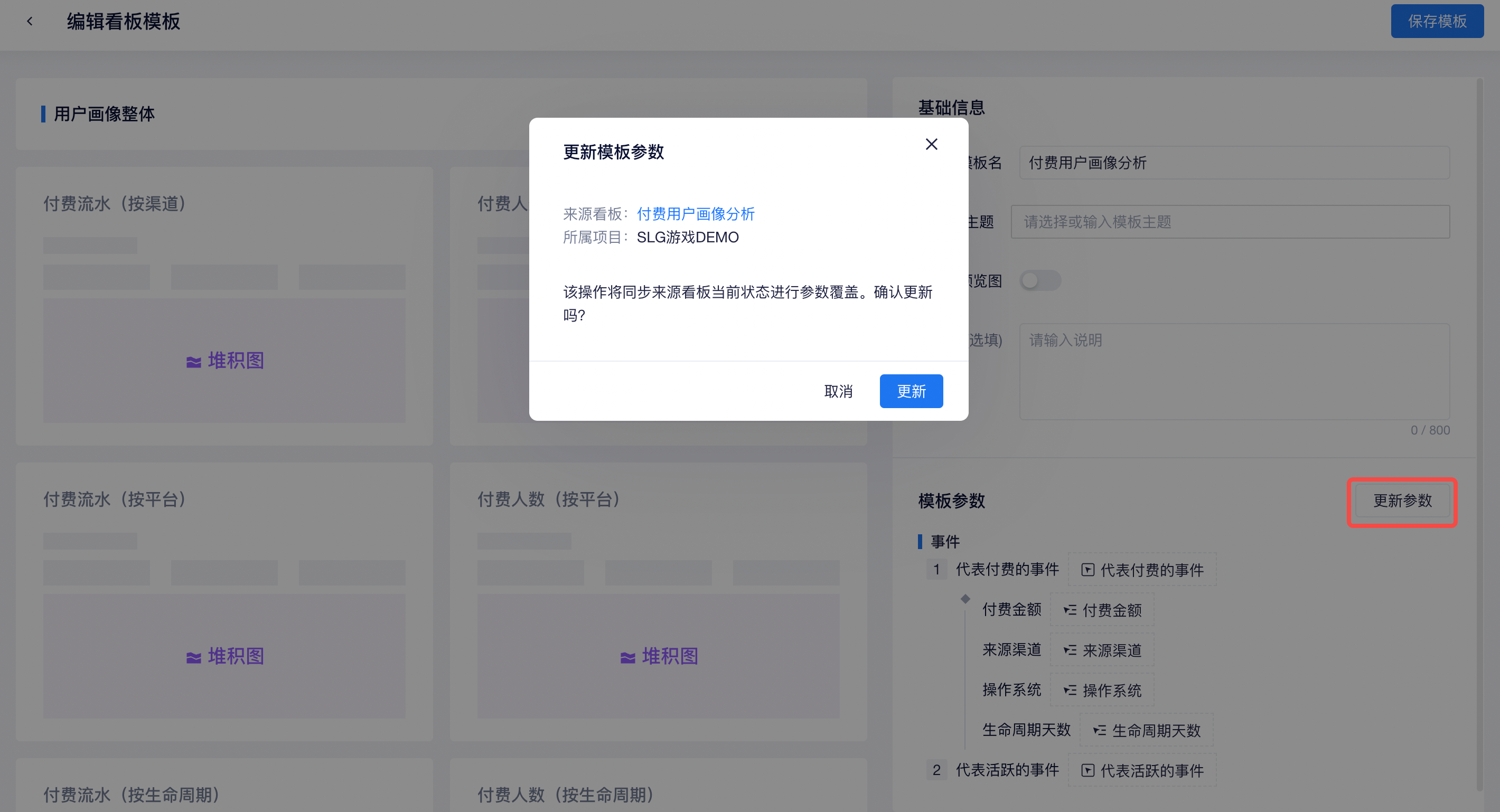Collapse the diamond node under 代表付费的事件

pyautogui.click(x=965, y=598)
